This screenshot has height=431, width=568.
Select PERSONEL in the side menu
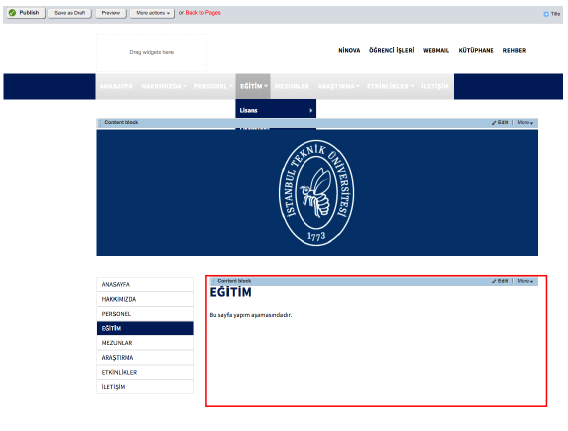click(x=145, y=314)
